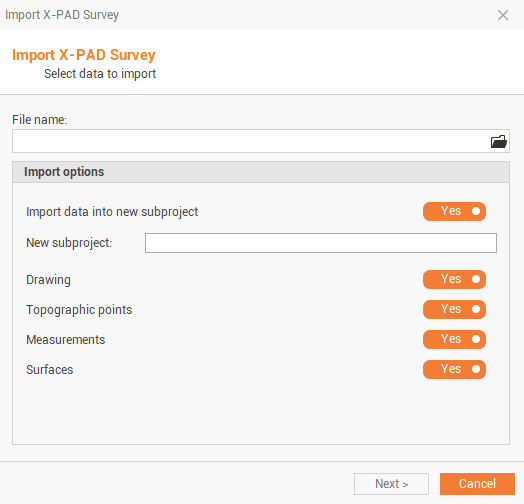Click the Surfaces option label
524x504 pixels.
point(50,370)
